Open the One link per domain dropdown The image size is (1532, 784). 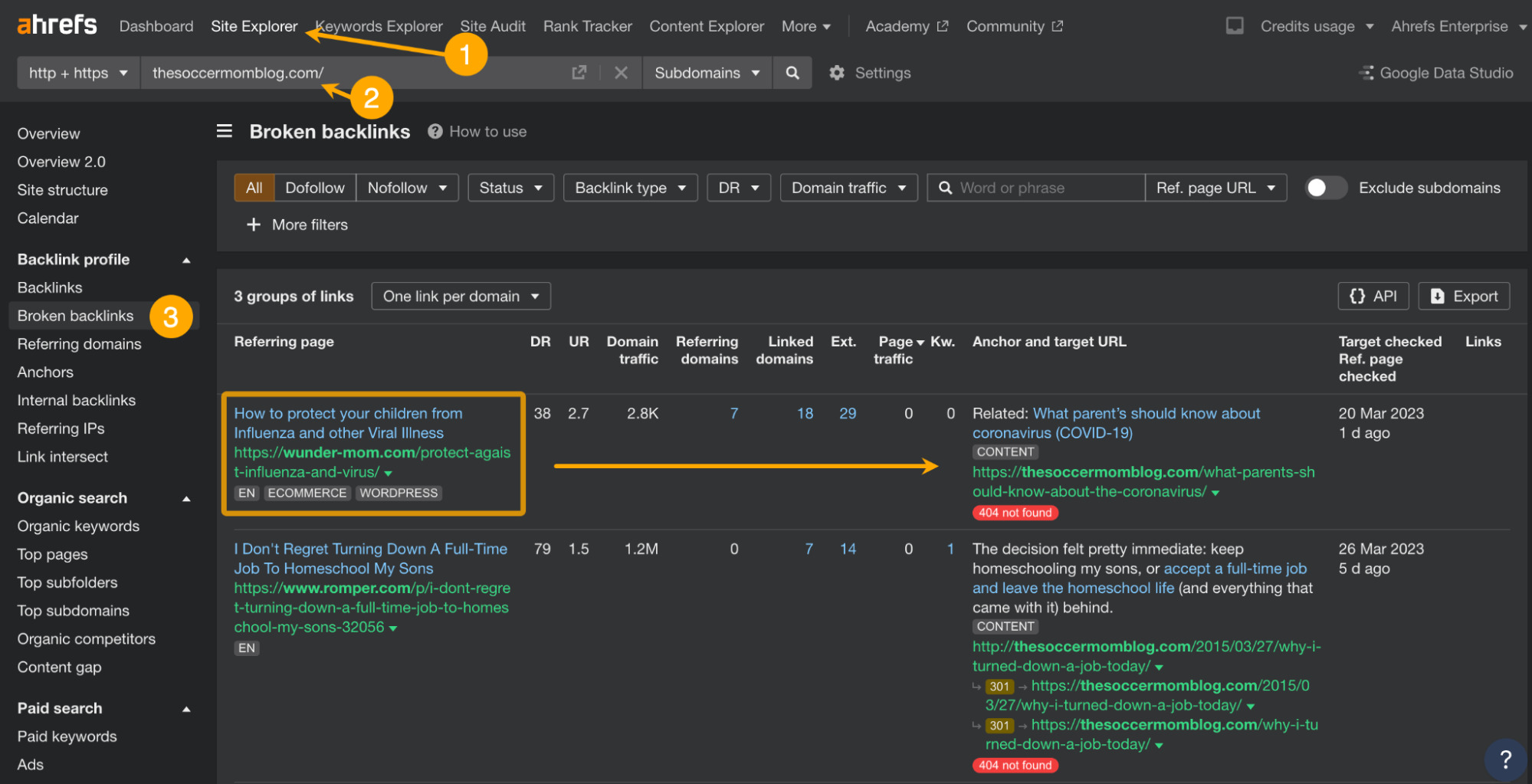[461, 297]
